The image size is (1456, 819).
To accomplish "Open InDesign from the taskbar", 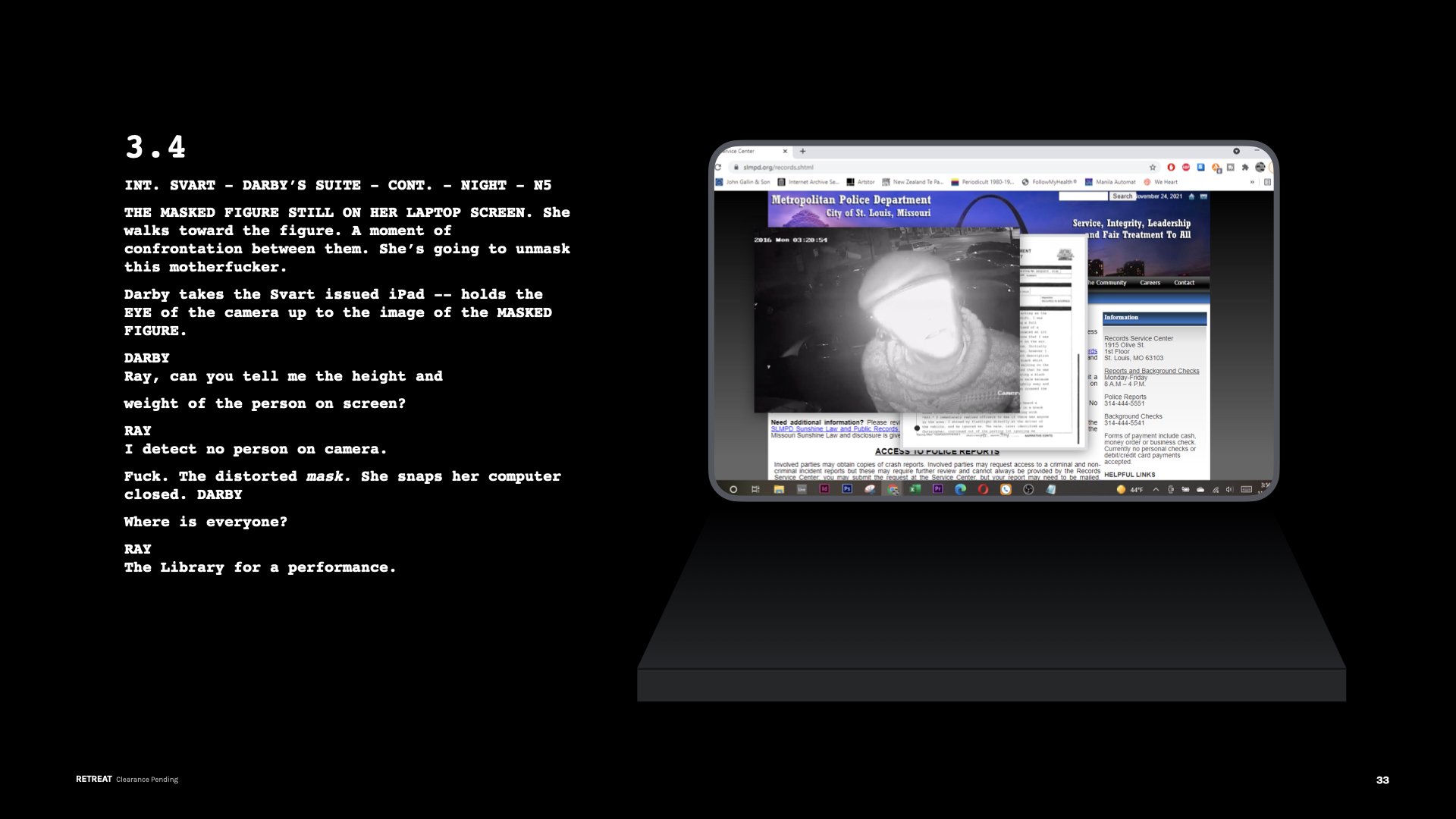I will tap(824, 489).
